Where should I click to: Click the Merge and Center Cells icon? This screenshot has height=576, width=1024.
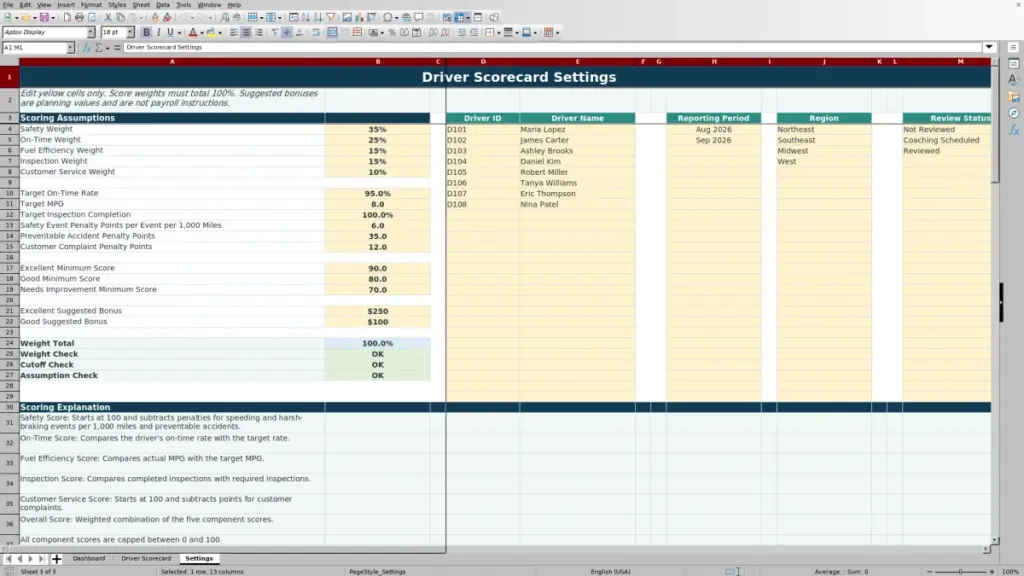click(332, 32)
